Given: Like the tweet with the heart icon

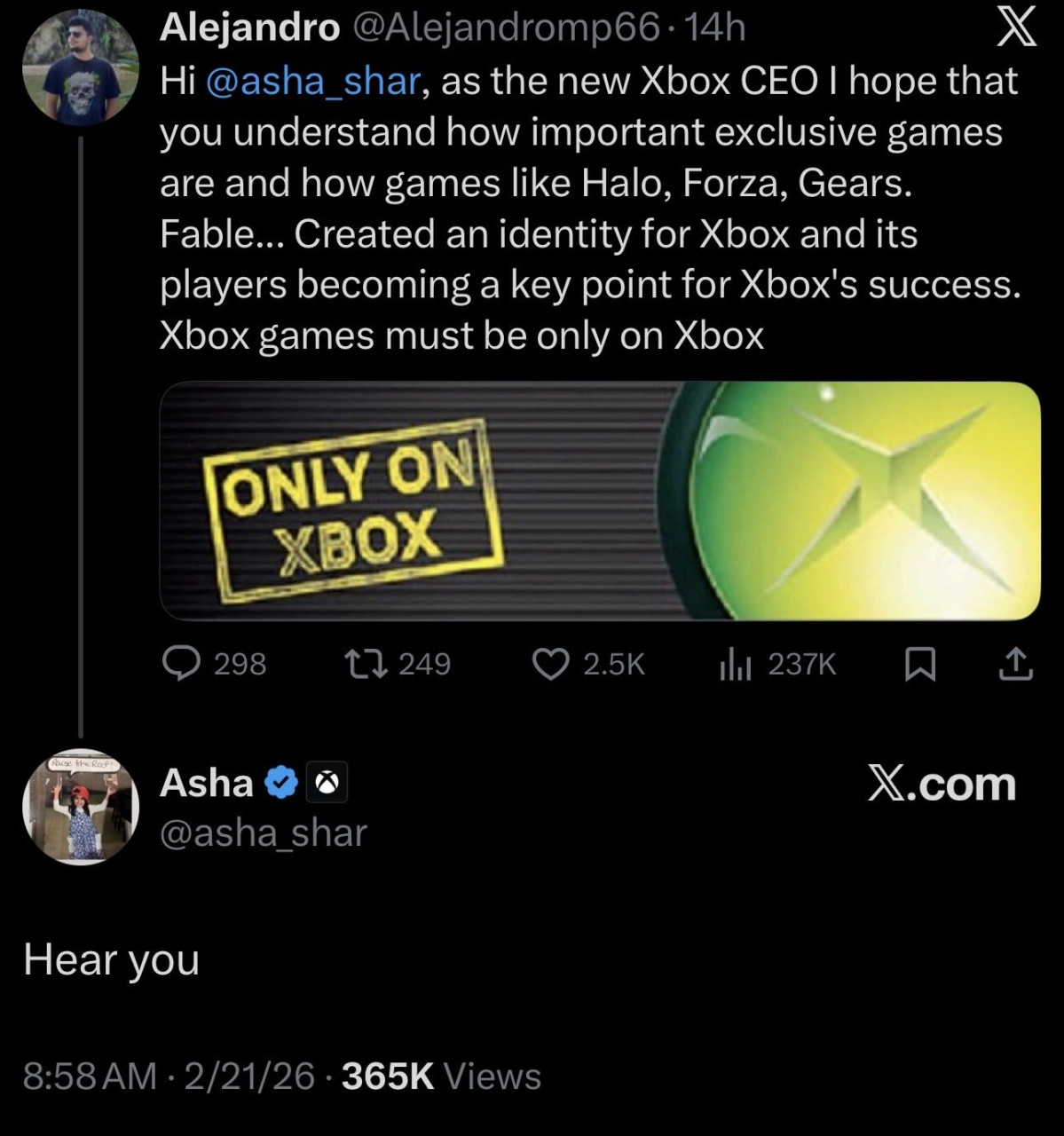Looking at the screenshot, I should (x=550, y=664).
